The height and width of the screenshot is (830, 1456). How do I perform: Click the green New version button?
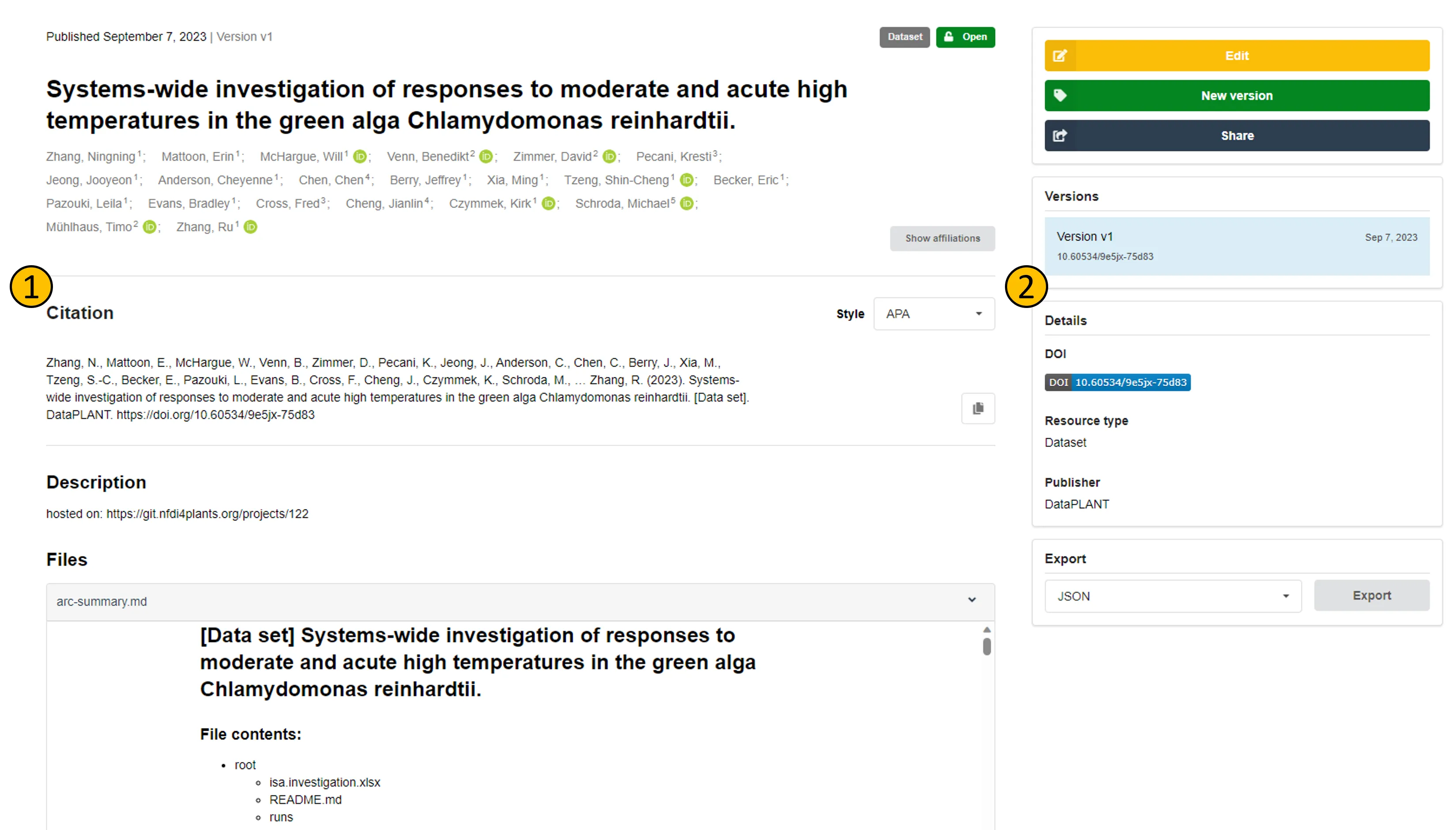click(1236, 96)
